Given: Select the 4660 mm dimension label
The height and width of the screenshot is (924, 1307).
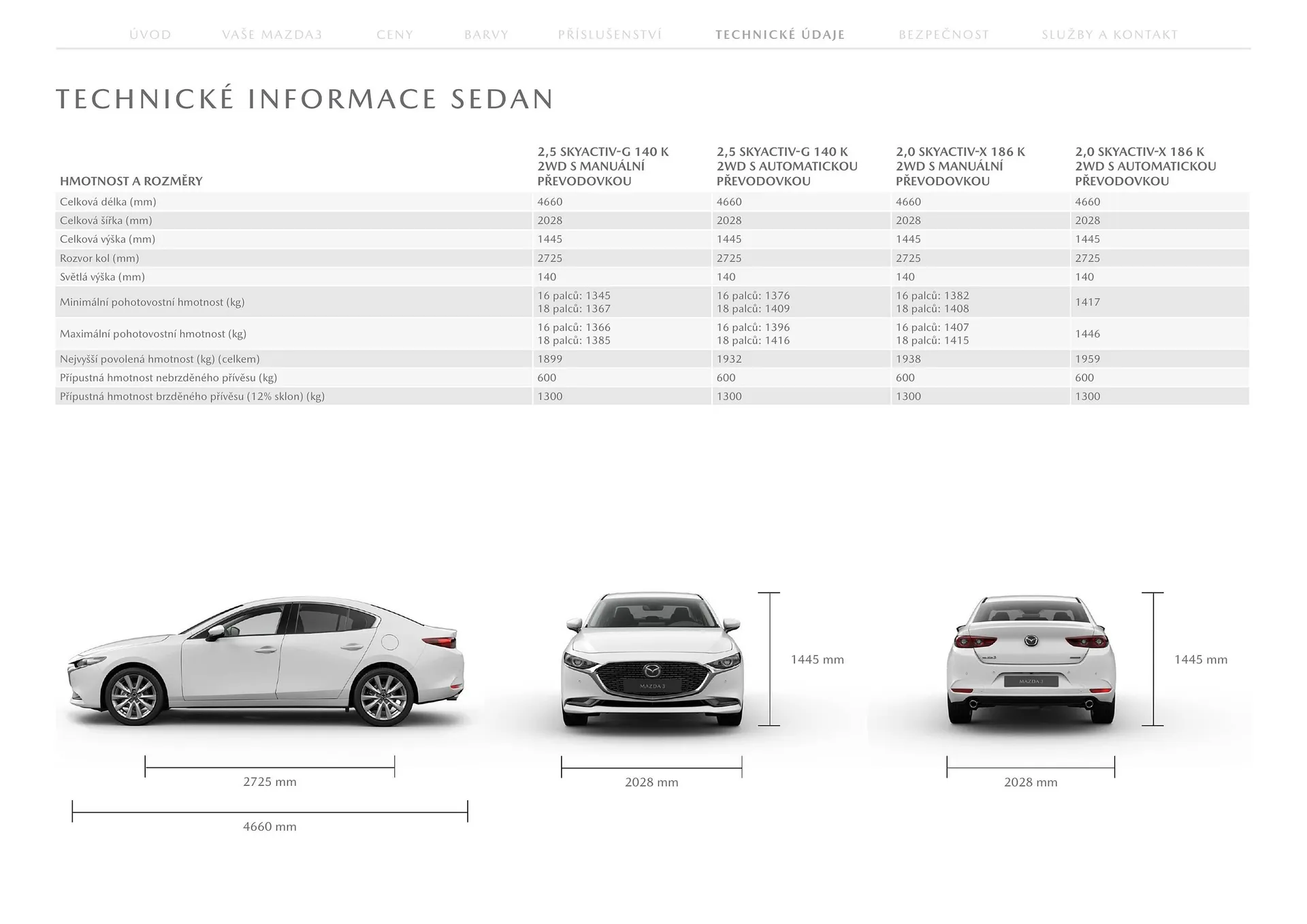Looking at the screenshot, I should (270, 826).
